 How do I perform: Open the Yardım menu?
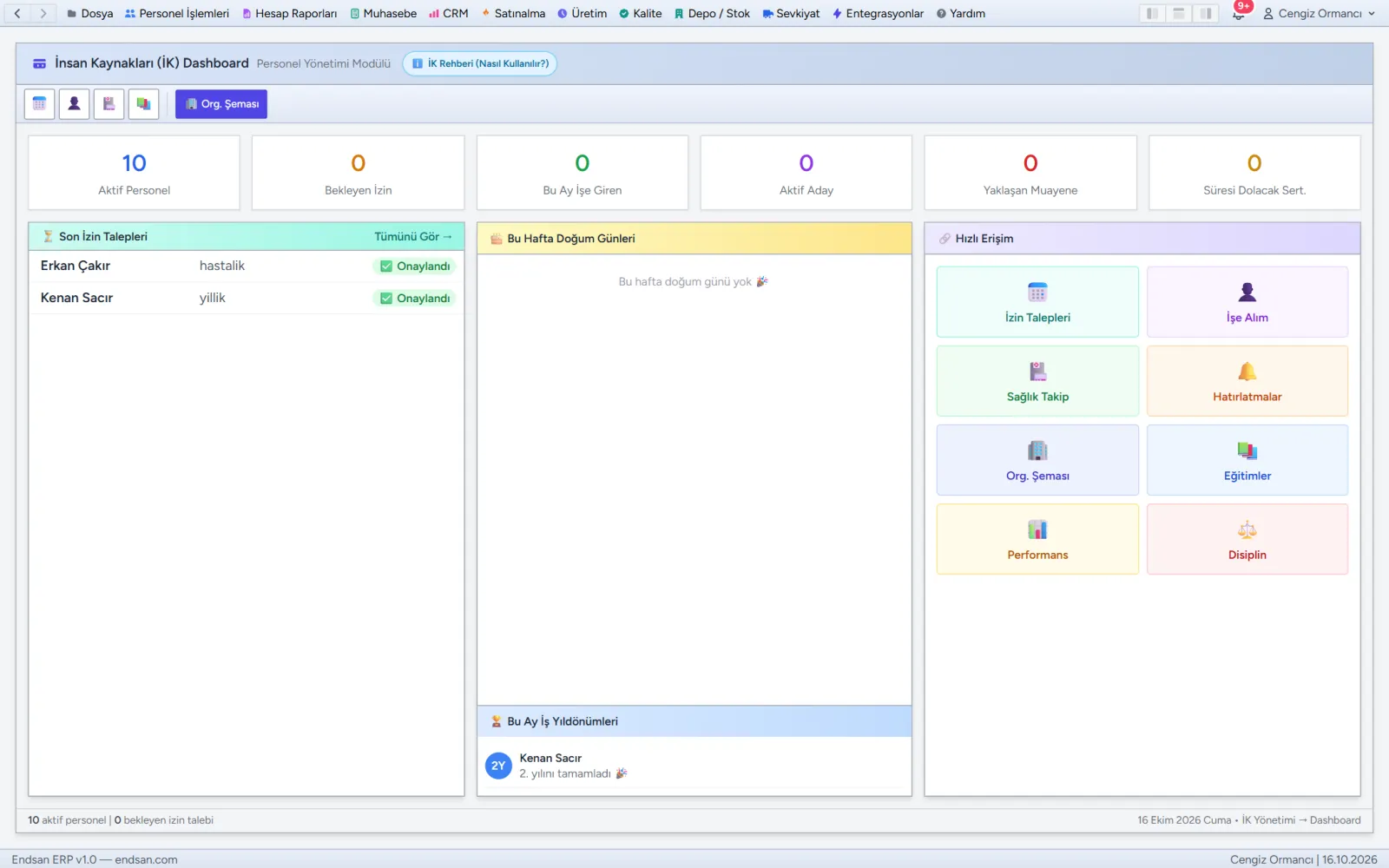(961, 13)
